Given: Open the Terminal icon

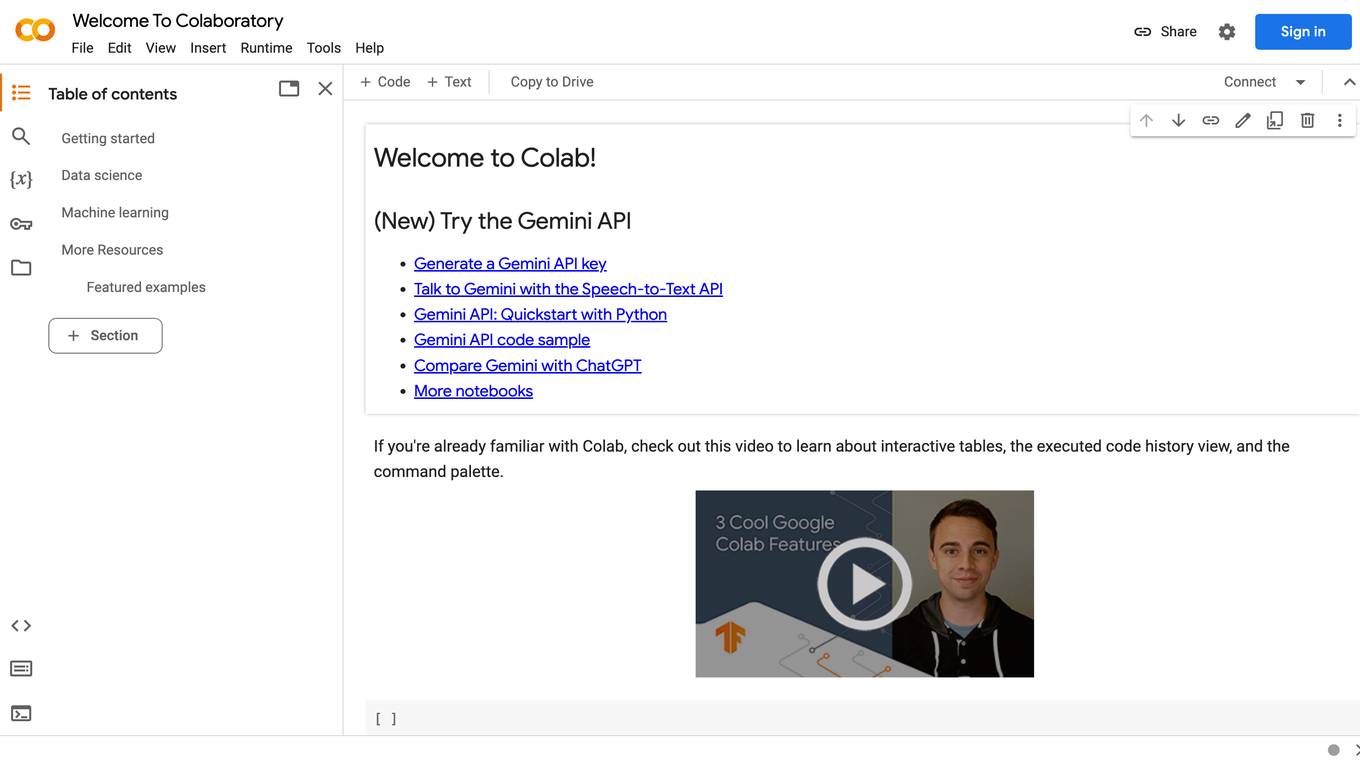Looking at the screenshot, I should 21,713.
